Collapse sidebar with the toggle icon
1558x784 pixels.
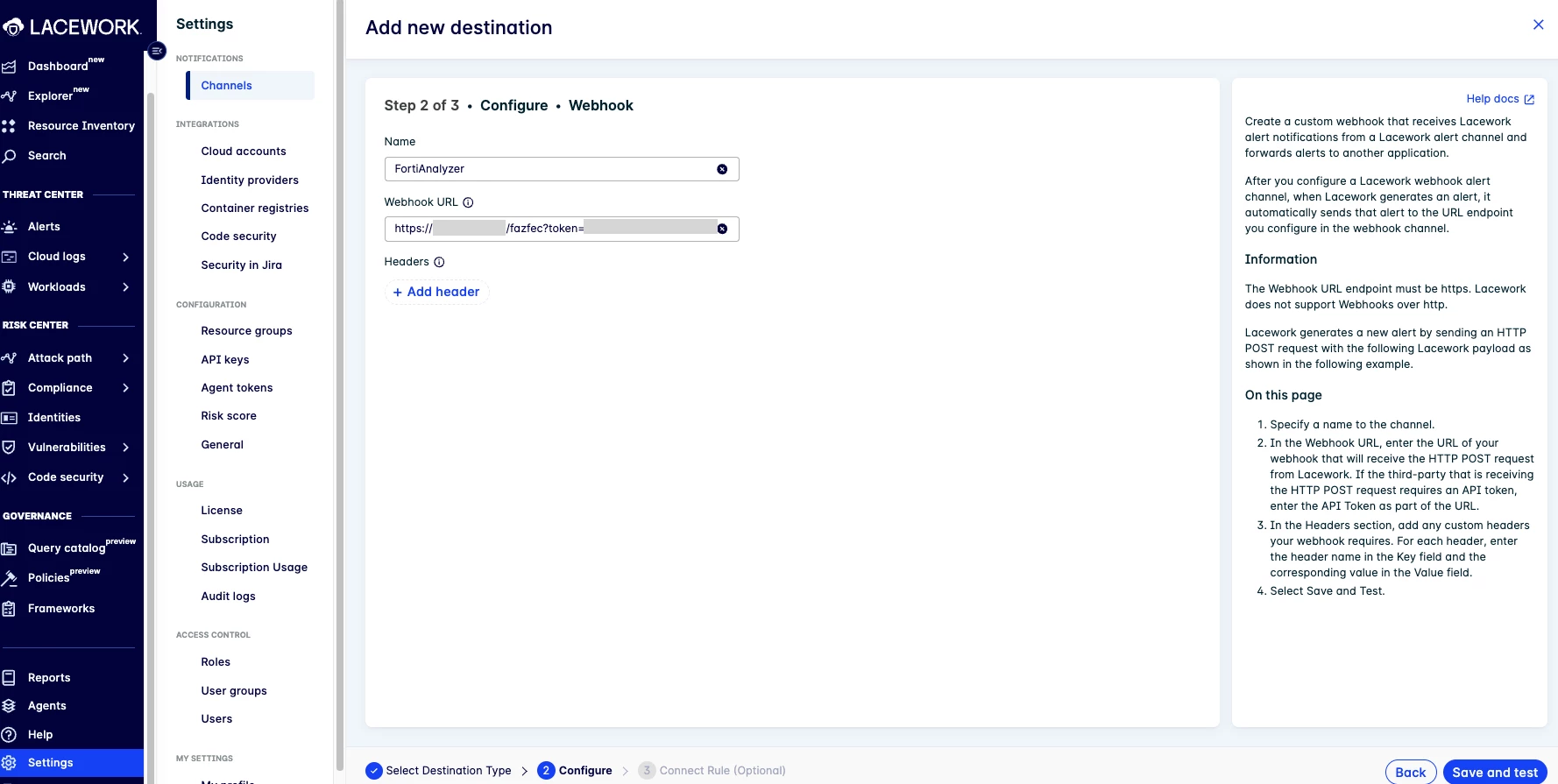pos(157,51)
